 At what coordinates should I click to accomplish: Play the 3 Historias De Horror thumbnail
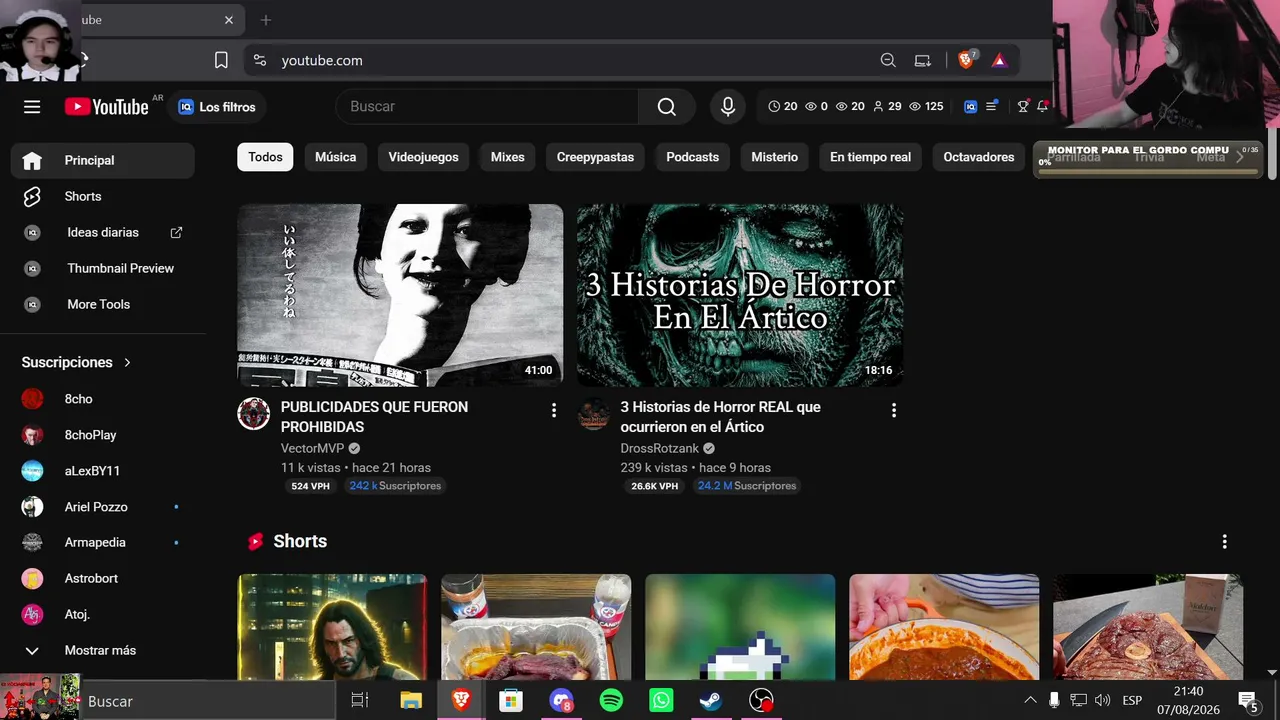tap(740, 295)
